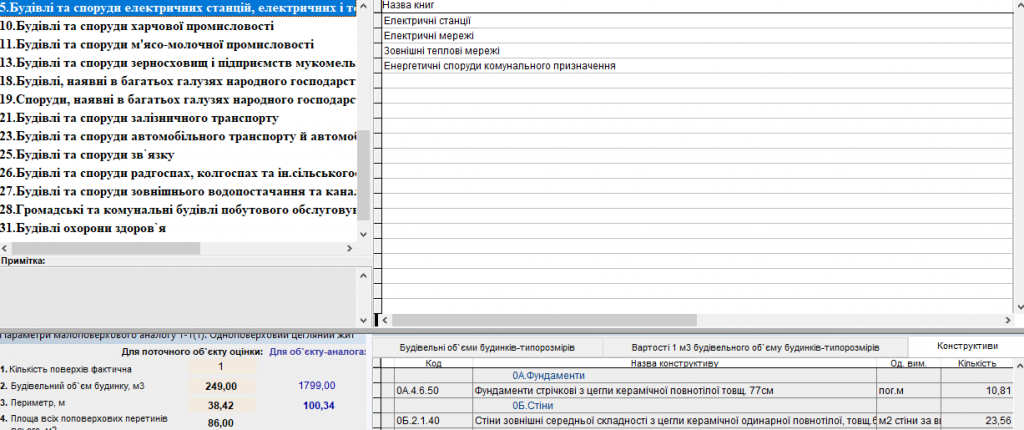Click categories list horizontal scrollbar thumb

point(106,248)
